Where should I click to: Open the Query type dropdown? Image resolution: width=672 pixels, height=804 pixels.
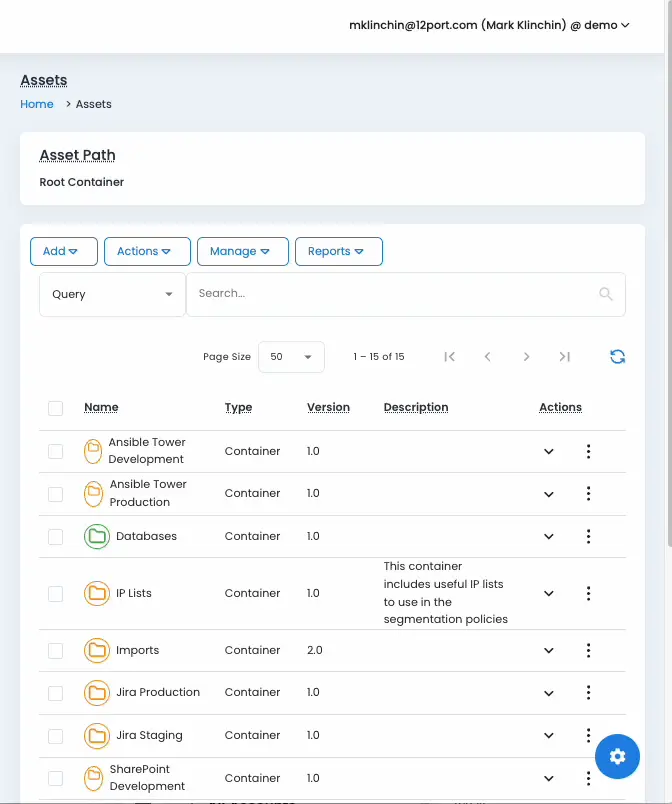[112, 295]
